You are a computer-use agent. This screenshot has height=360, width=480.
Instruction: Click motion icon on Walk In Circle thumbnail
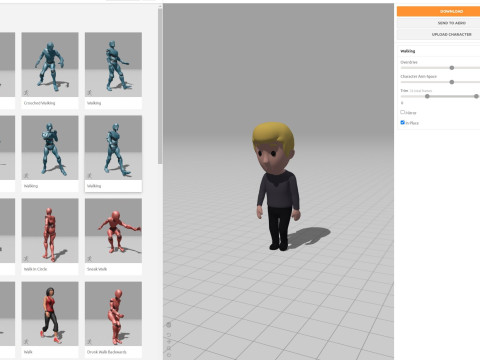click(x=26, y=259)
